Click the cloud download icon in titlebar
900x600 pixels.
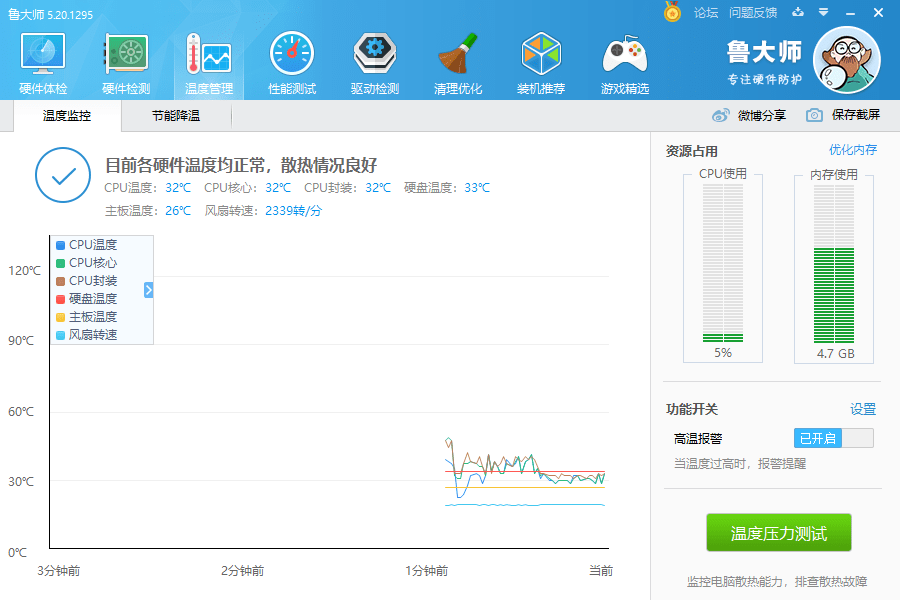[795, 14]
